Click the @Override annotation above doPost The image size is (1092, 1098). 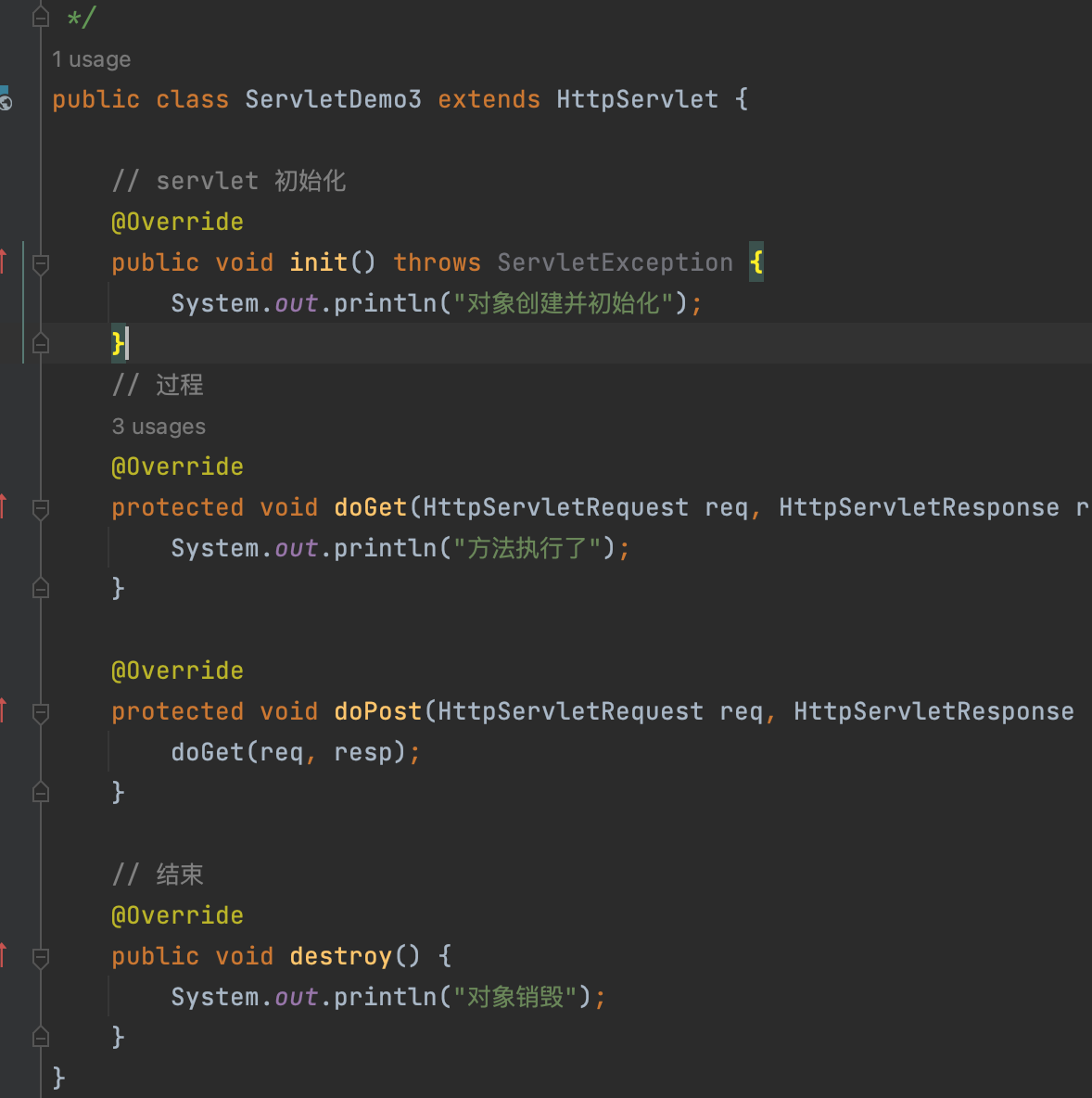click(177, 670)
